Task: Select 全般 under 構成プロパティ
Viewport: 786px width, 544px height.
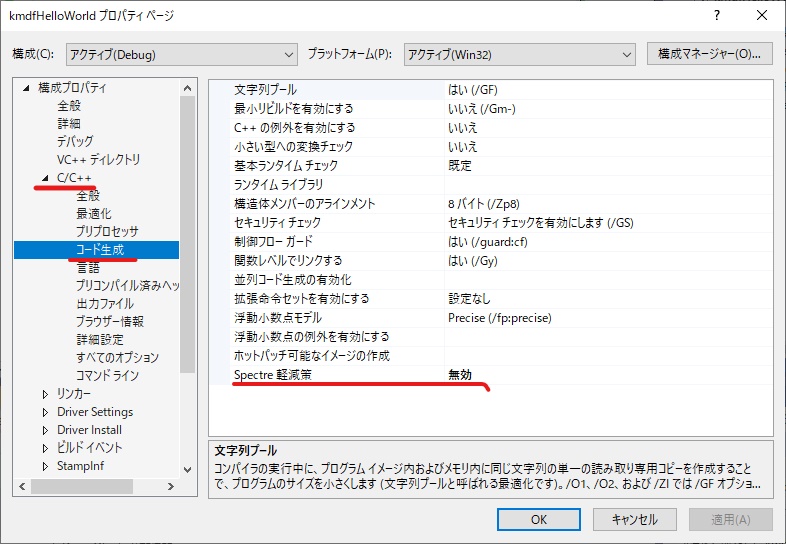Action: pyautogui.click(x=69, y=106)
